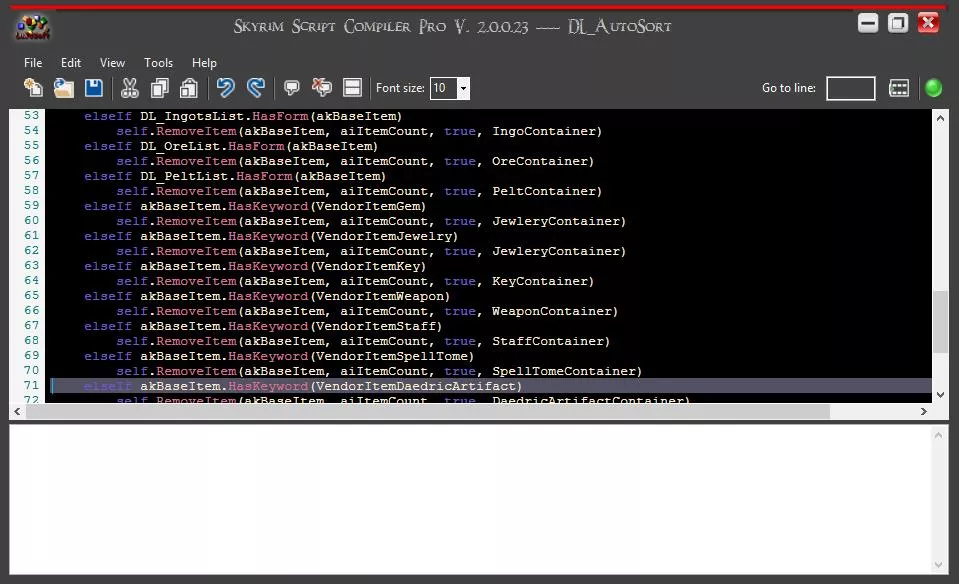Click the OreContainer RemoveItem line

point(355,161)
